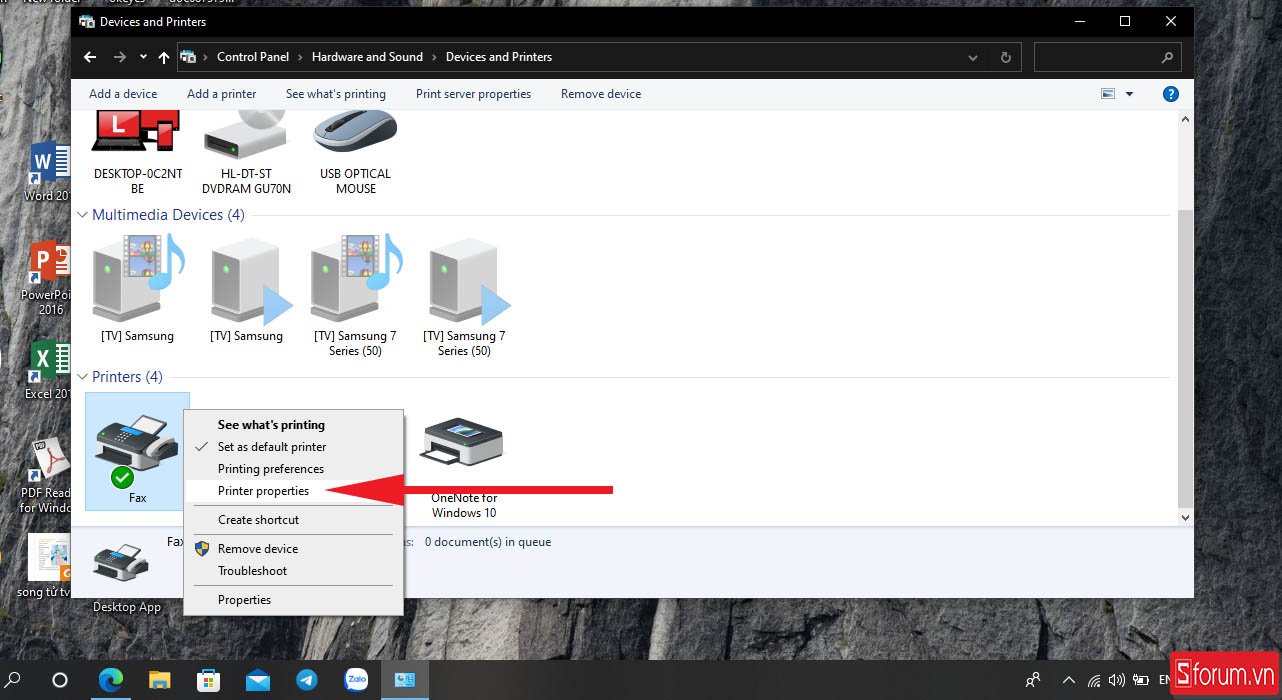1282x700 pixels.
Task: Collapse the Multimedia Devices group
Action: [82, 215]
